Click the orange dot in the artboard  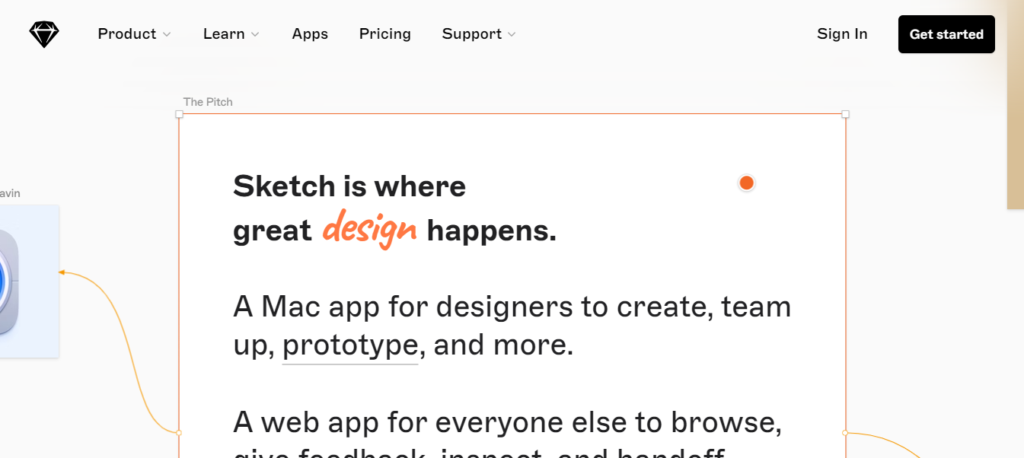pos(746,183)
